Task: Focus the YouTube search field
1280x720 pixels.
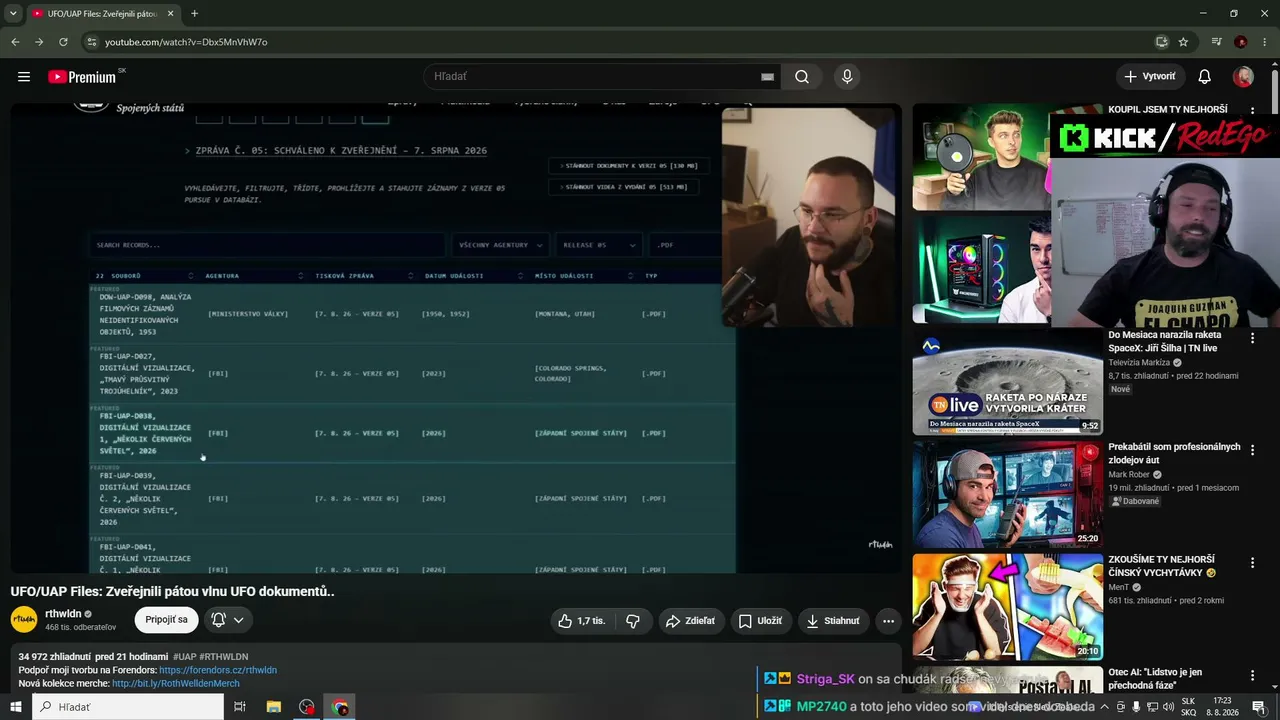Action: [x=590, y=77]
